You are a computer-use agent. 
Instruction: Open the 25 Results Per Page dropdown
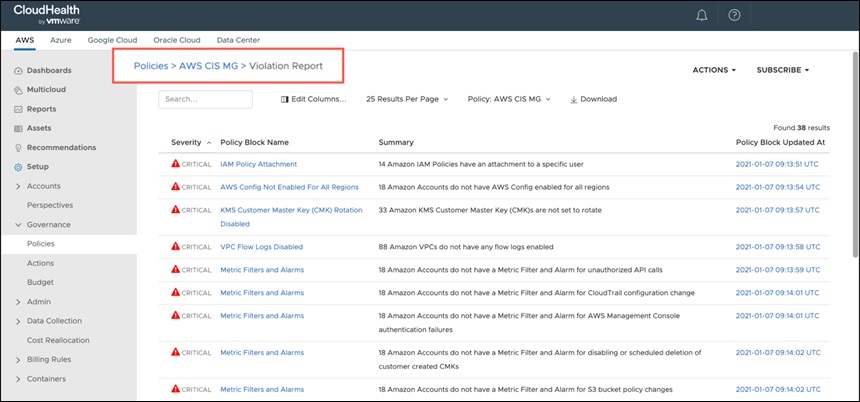tap(407, 99)
